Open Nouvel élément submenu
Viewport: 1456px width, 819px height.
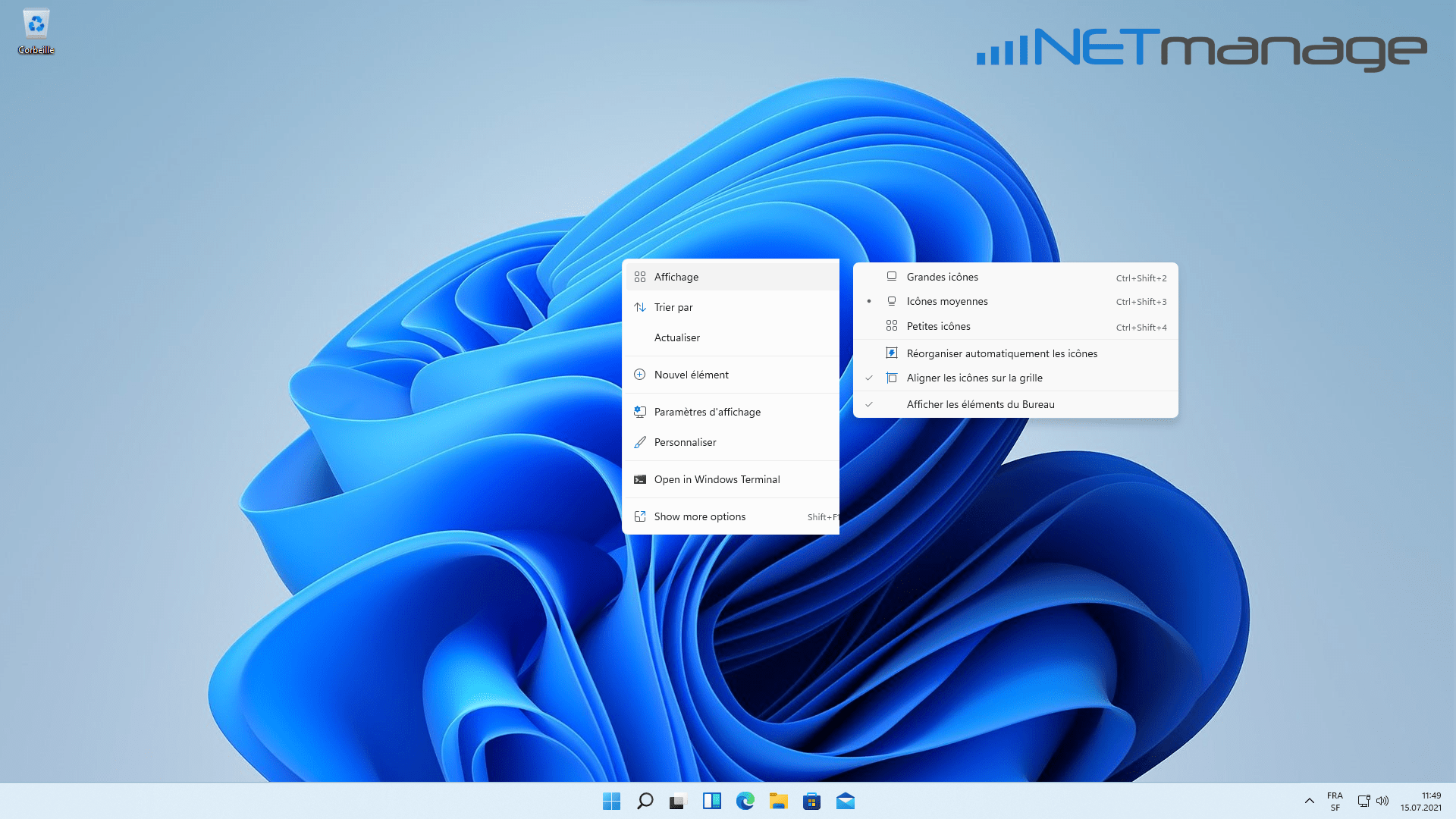click(731, 375)
